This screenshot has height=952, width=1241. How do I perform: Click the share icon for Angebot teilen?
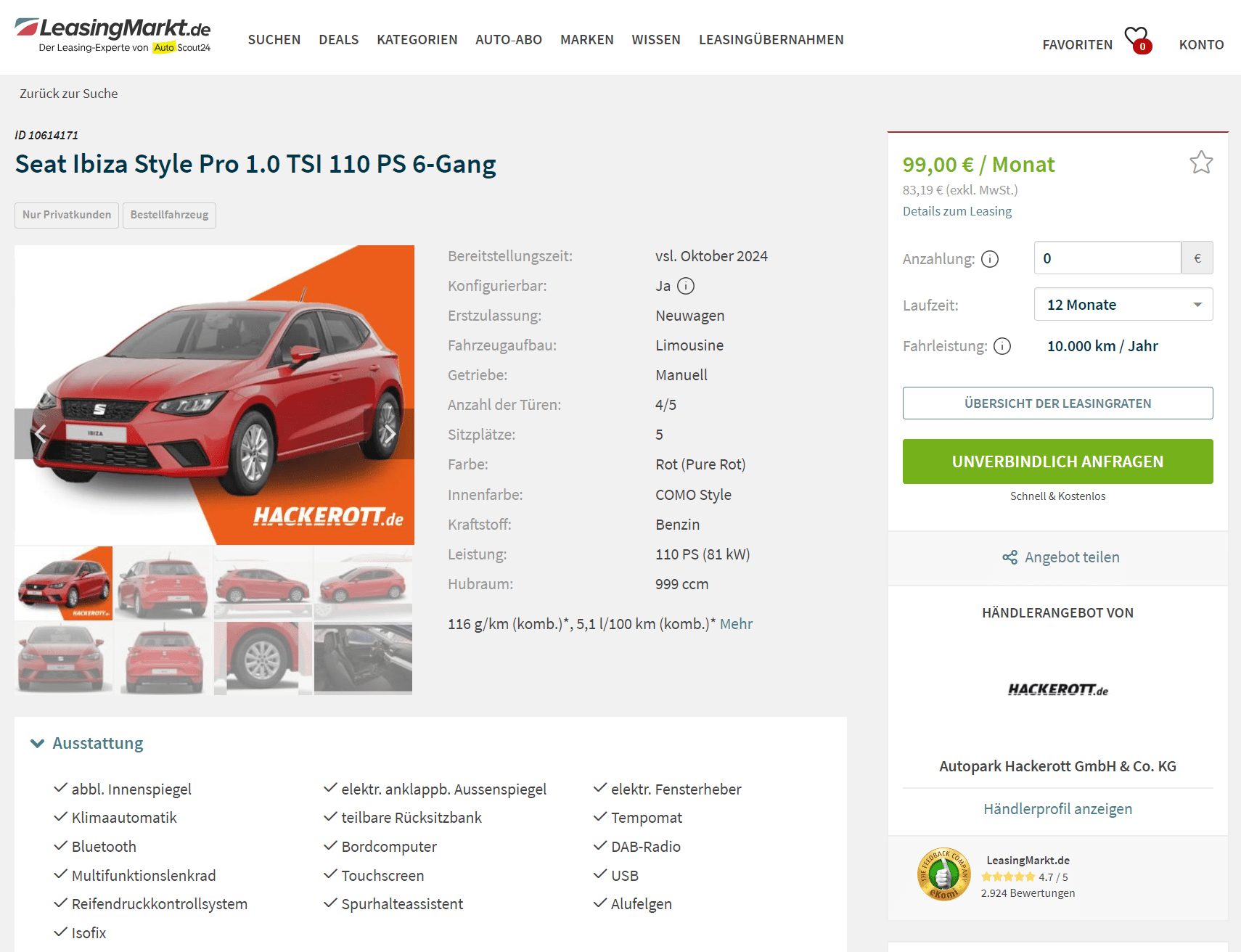1009,557
